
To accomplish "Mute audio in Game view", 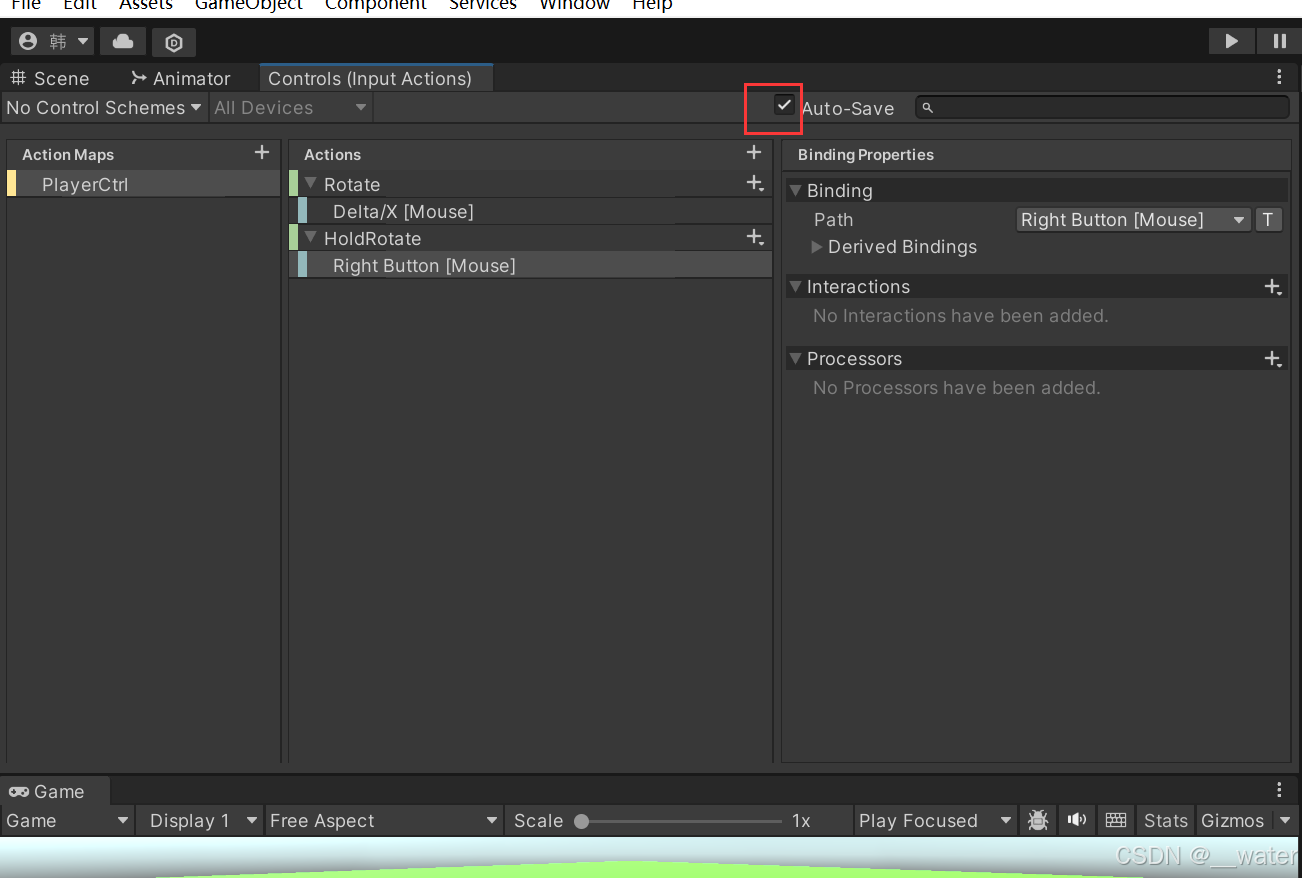I will coord(1076,820).
